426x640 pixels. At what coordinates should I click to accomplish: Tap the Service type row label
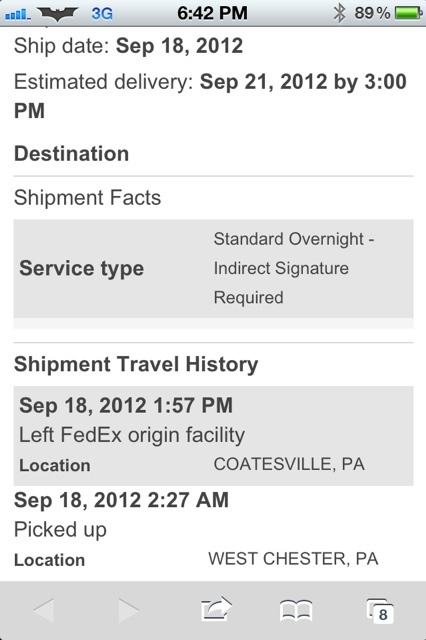point(82,269)
